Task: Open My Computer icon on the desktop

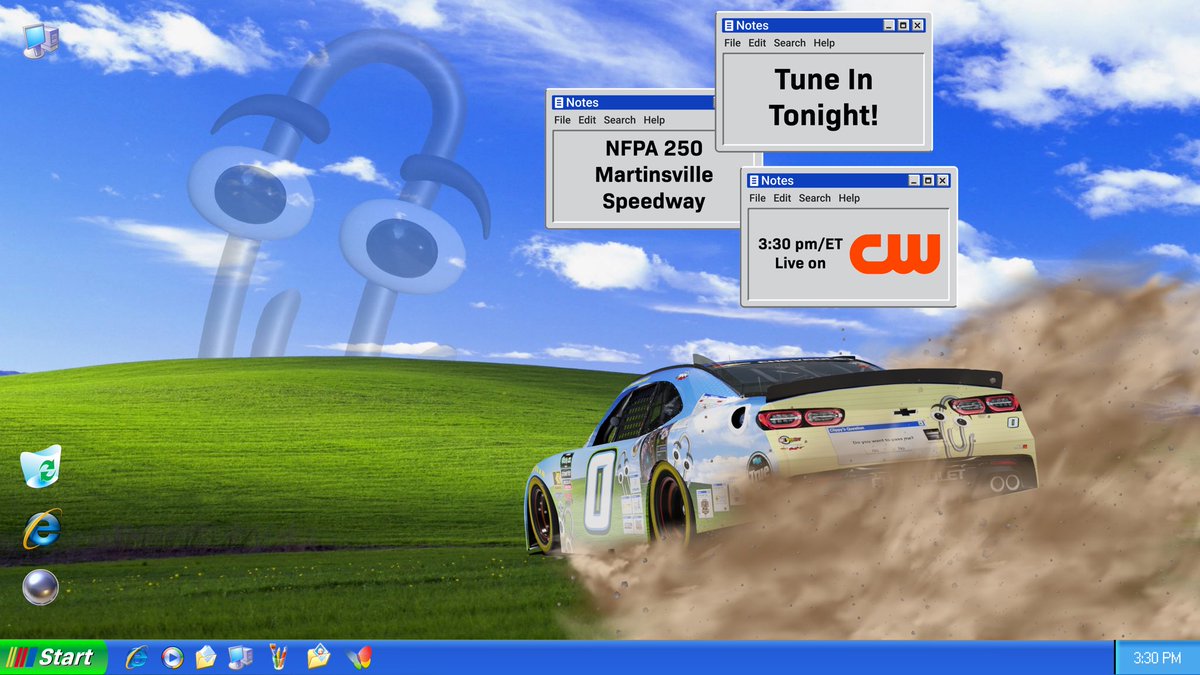Action: click(x=40, y=40)
